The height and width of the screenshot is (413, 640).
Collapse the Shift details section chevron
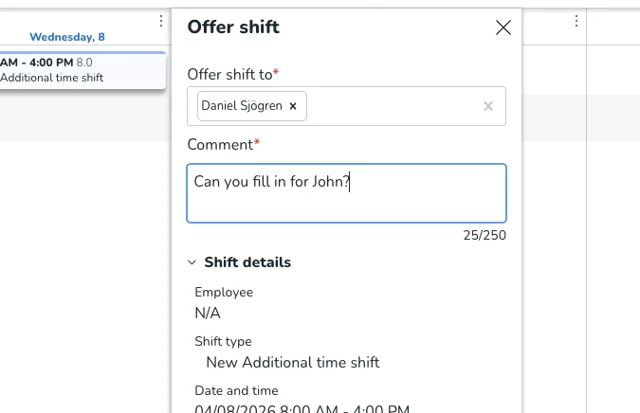[192, 263]
